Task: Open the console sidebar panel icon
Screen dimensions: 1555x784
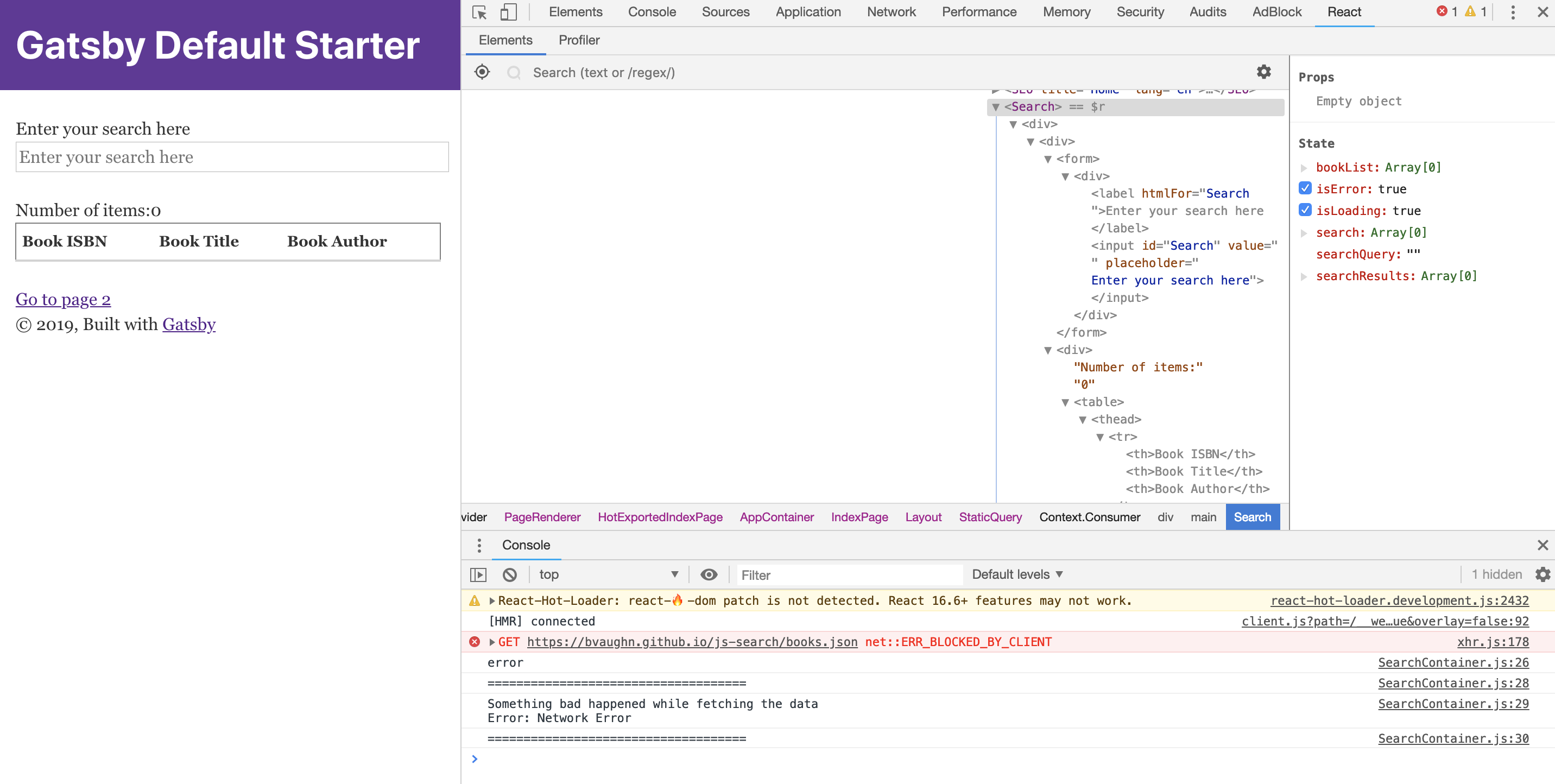Action: coord(478,574)
